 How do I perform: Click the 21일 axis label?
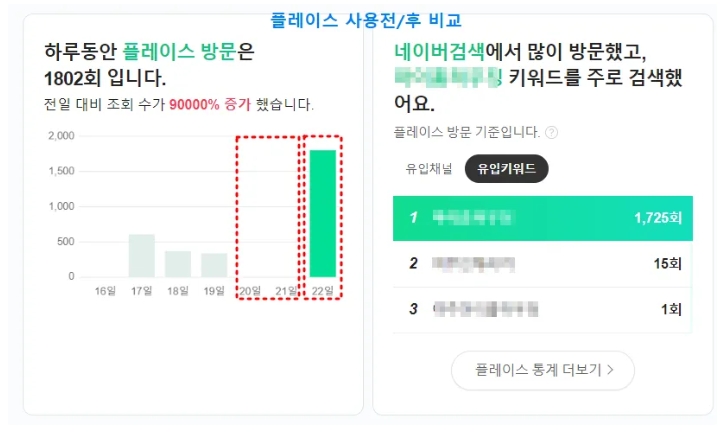click(x=286, y=291)
